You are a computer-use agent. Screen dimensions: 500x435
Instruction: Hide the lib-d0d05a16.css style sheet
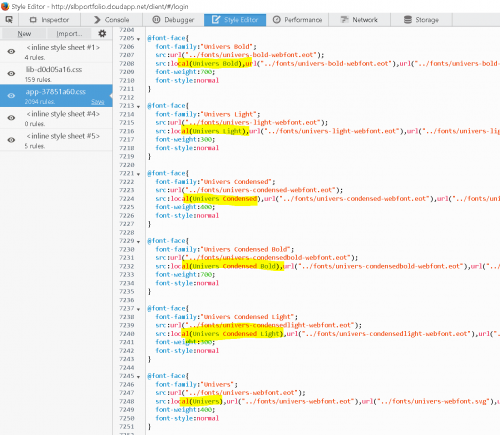pyautogui.click(x=11, y=73)
